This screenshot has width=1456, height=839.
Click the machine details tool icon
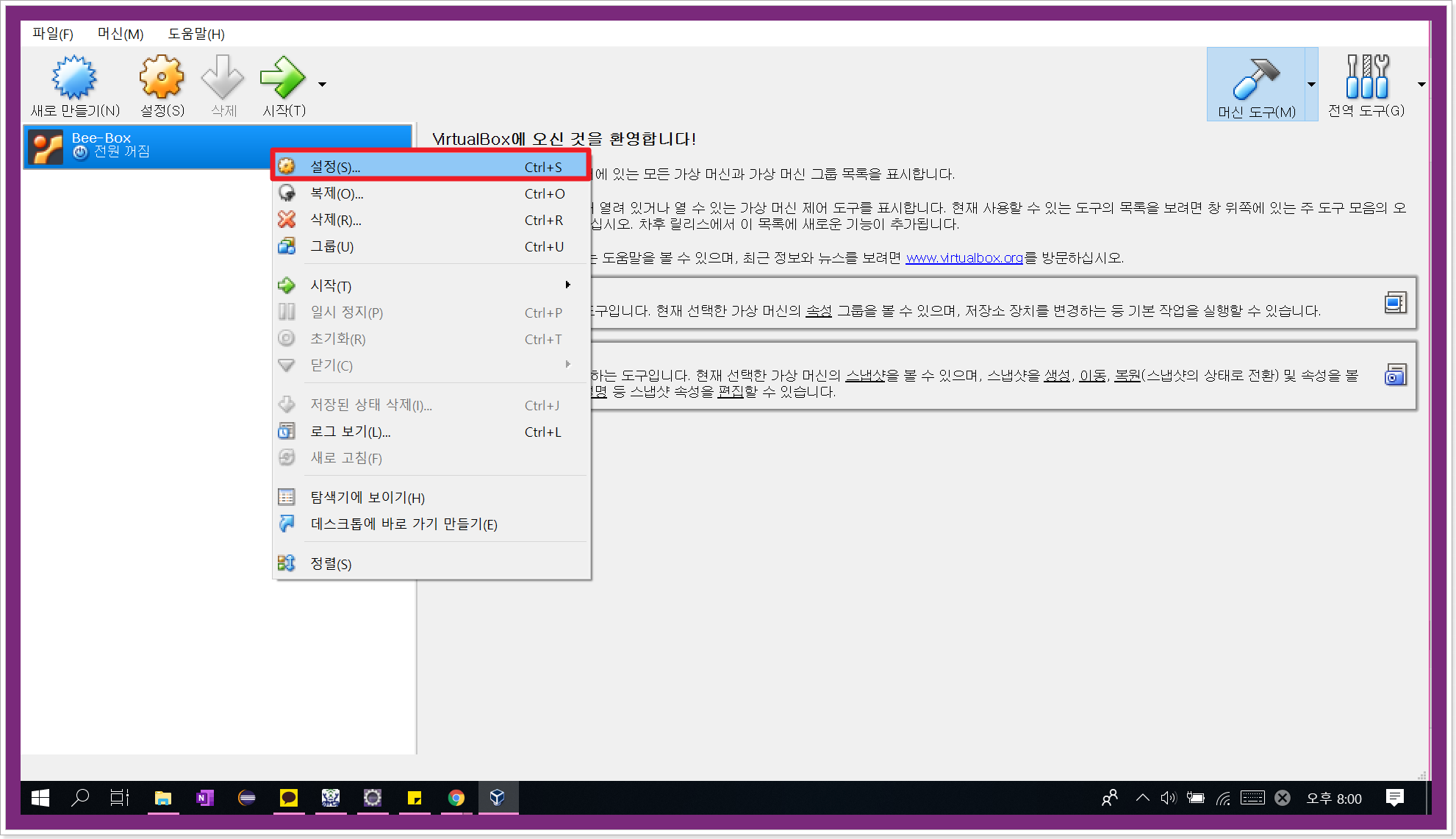tap(1395, 303)
